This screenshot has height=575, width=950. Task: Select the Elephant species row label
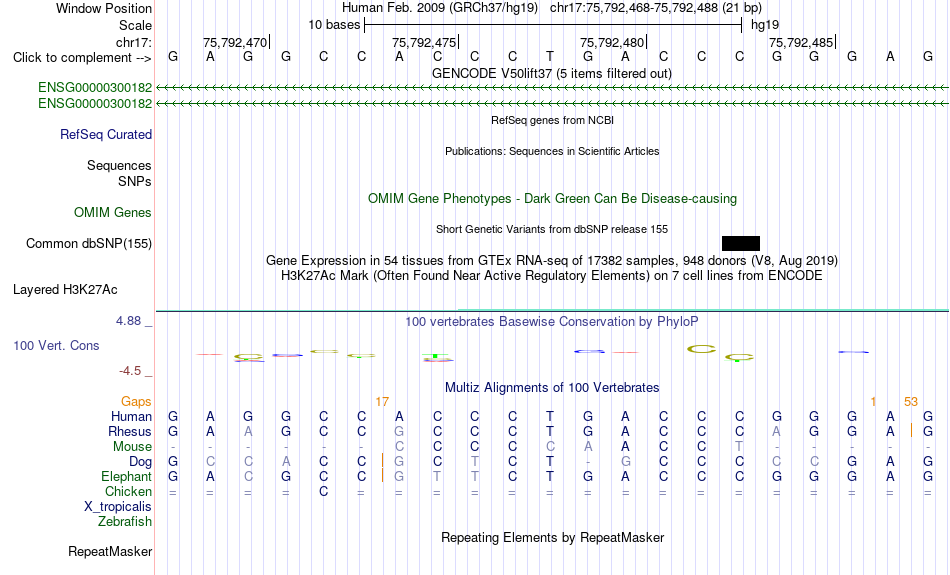click(127, 476)
